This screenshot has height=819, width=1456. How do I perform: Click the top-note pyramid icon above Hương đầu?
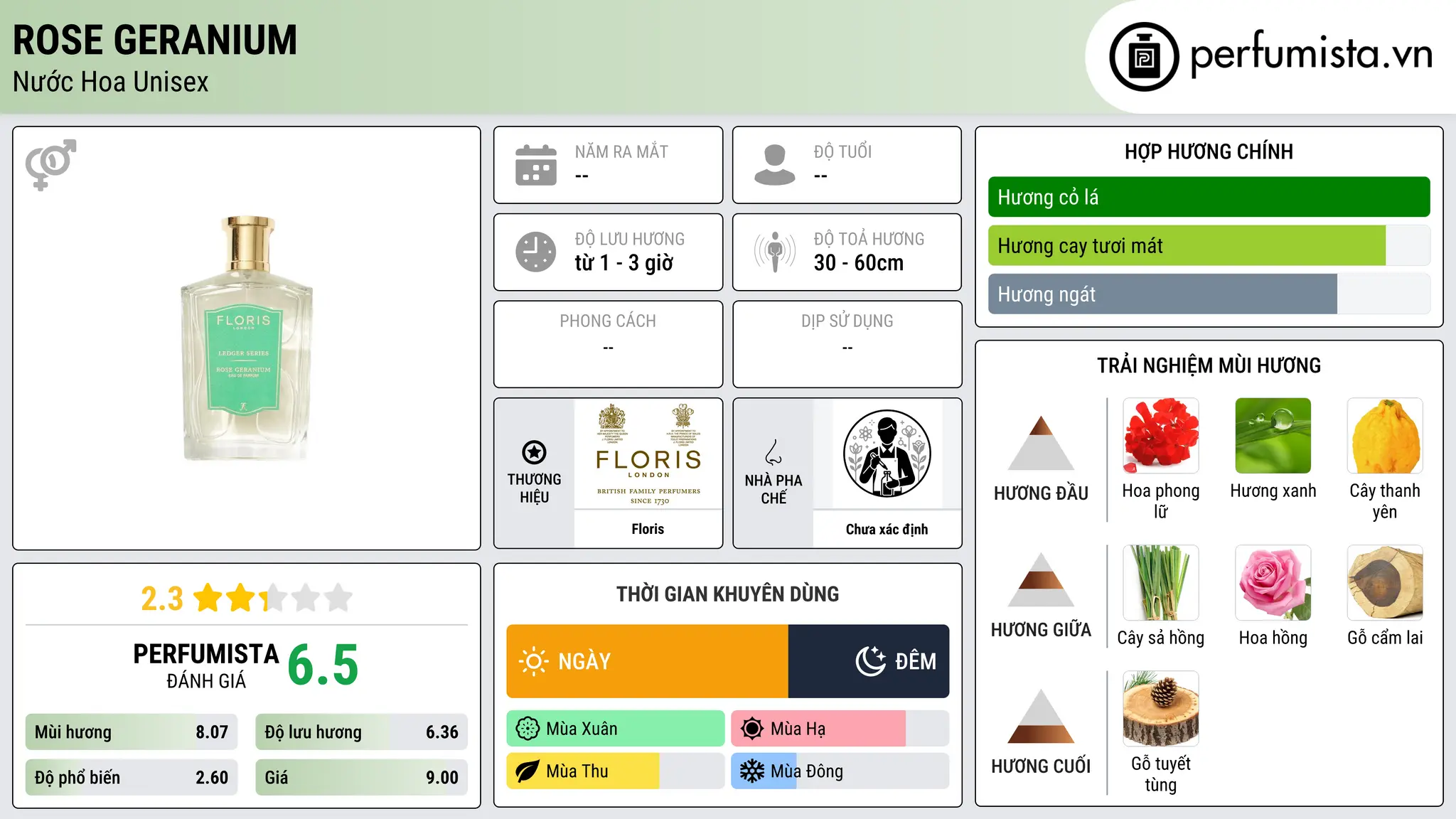pos(1041,443)
